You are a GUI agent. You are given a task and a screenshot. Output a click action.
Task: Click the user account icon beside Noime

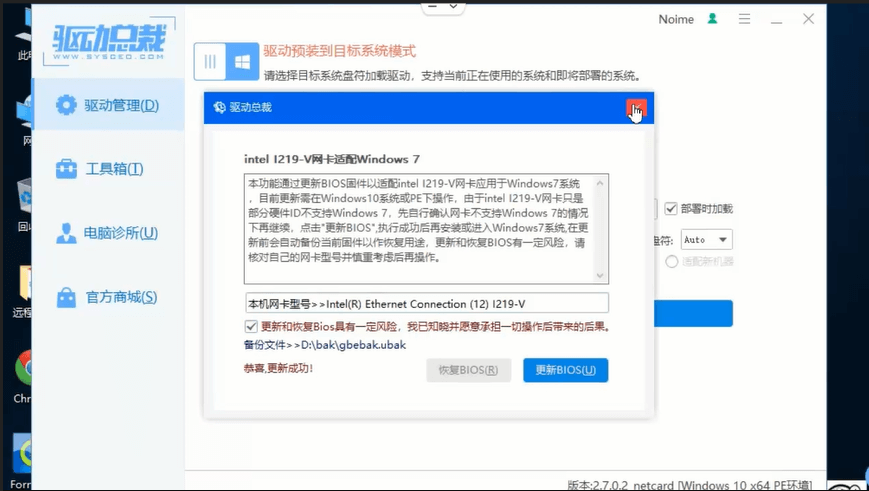712,19
